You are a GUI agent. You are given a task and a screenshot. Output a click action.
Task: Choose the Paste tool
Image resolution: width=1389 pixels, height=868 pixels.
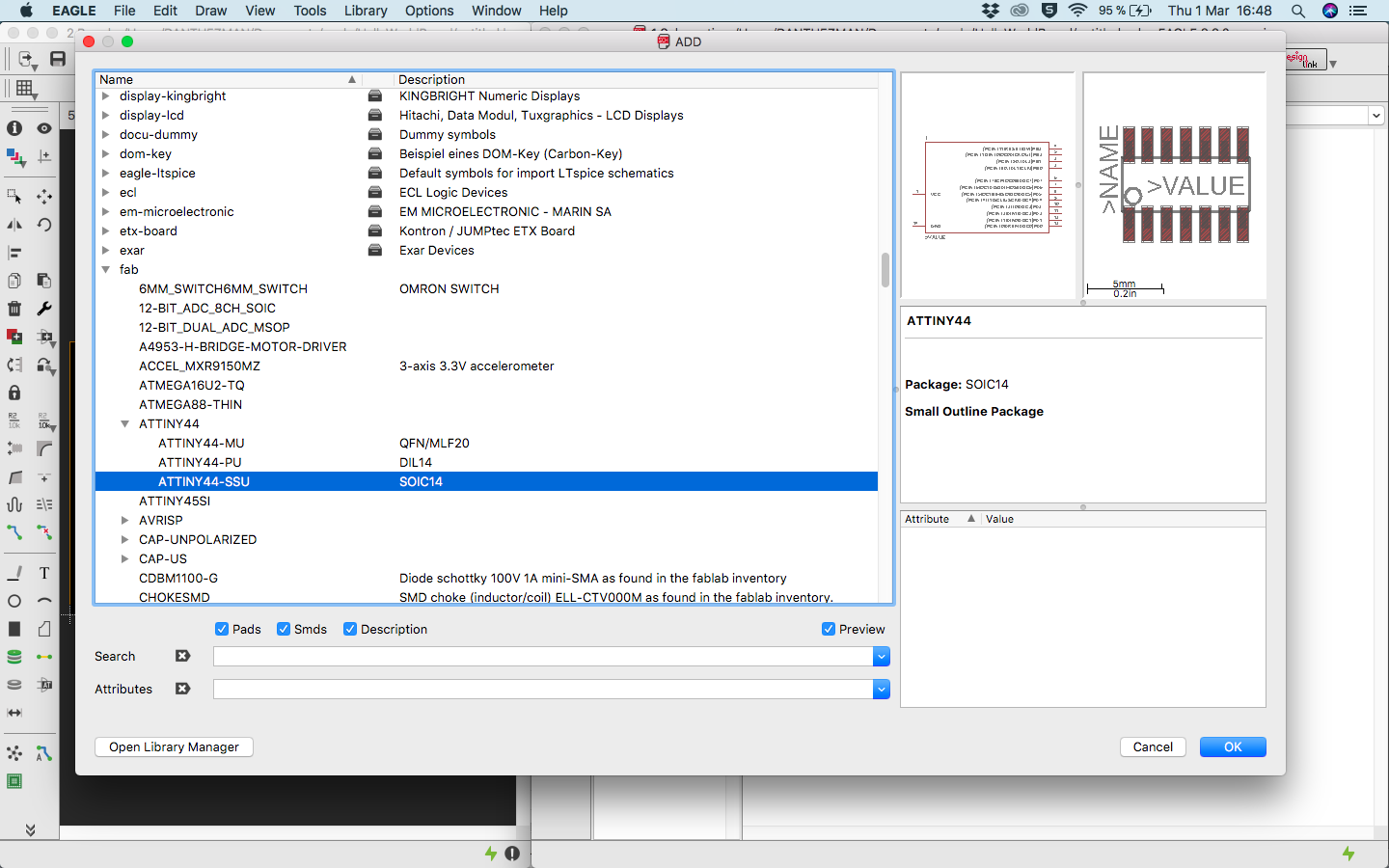[x=44, y=281]
